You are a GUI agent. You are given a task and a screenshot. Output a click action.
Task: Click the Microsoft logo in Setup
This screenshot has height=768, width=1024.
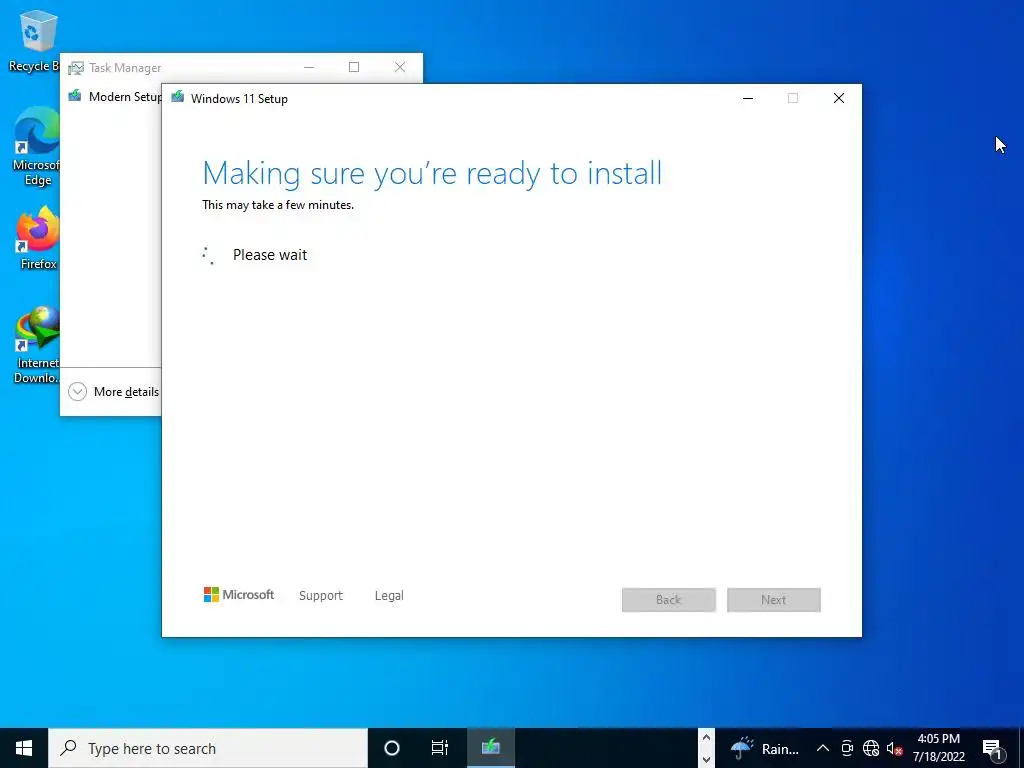pos(238,594)
